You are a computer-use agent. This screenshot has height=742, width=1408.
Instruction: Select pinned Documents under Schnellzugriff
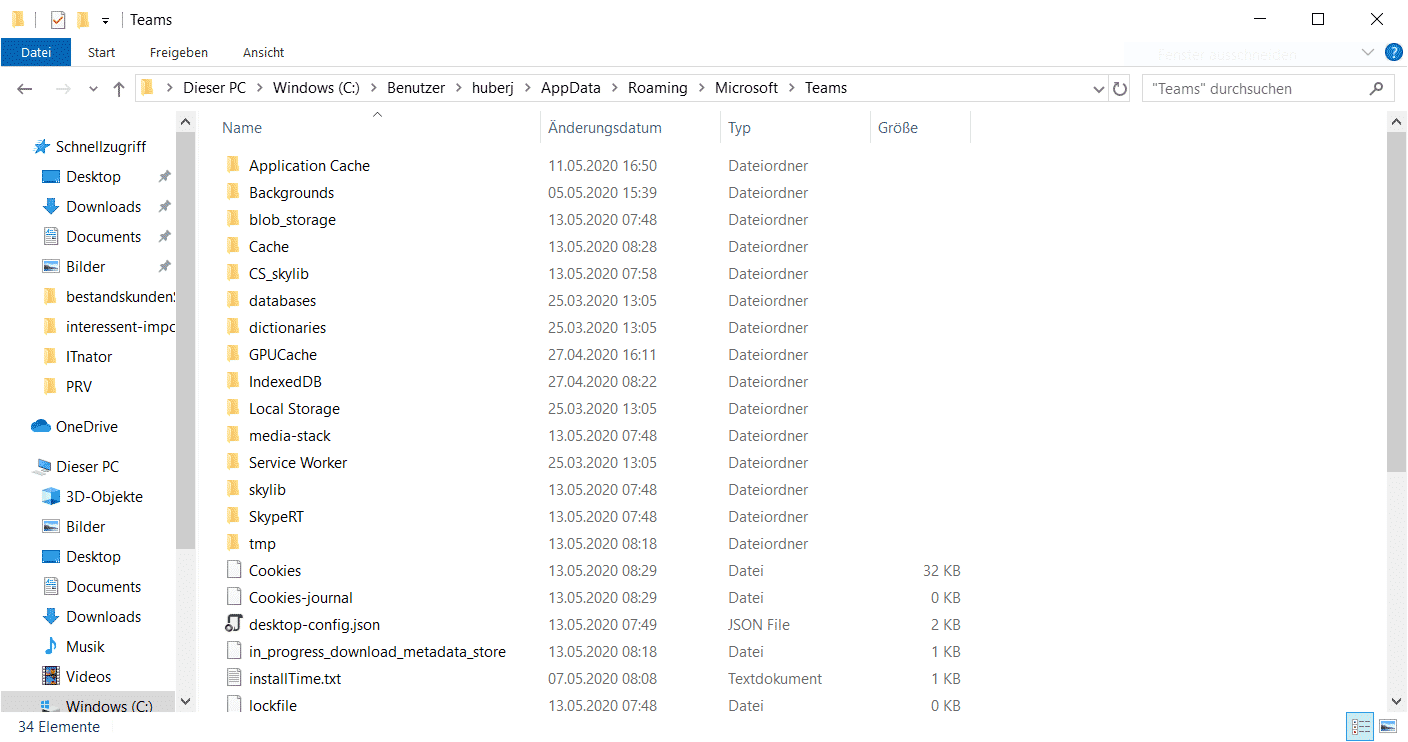click(103, 237)
